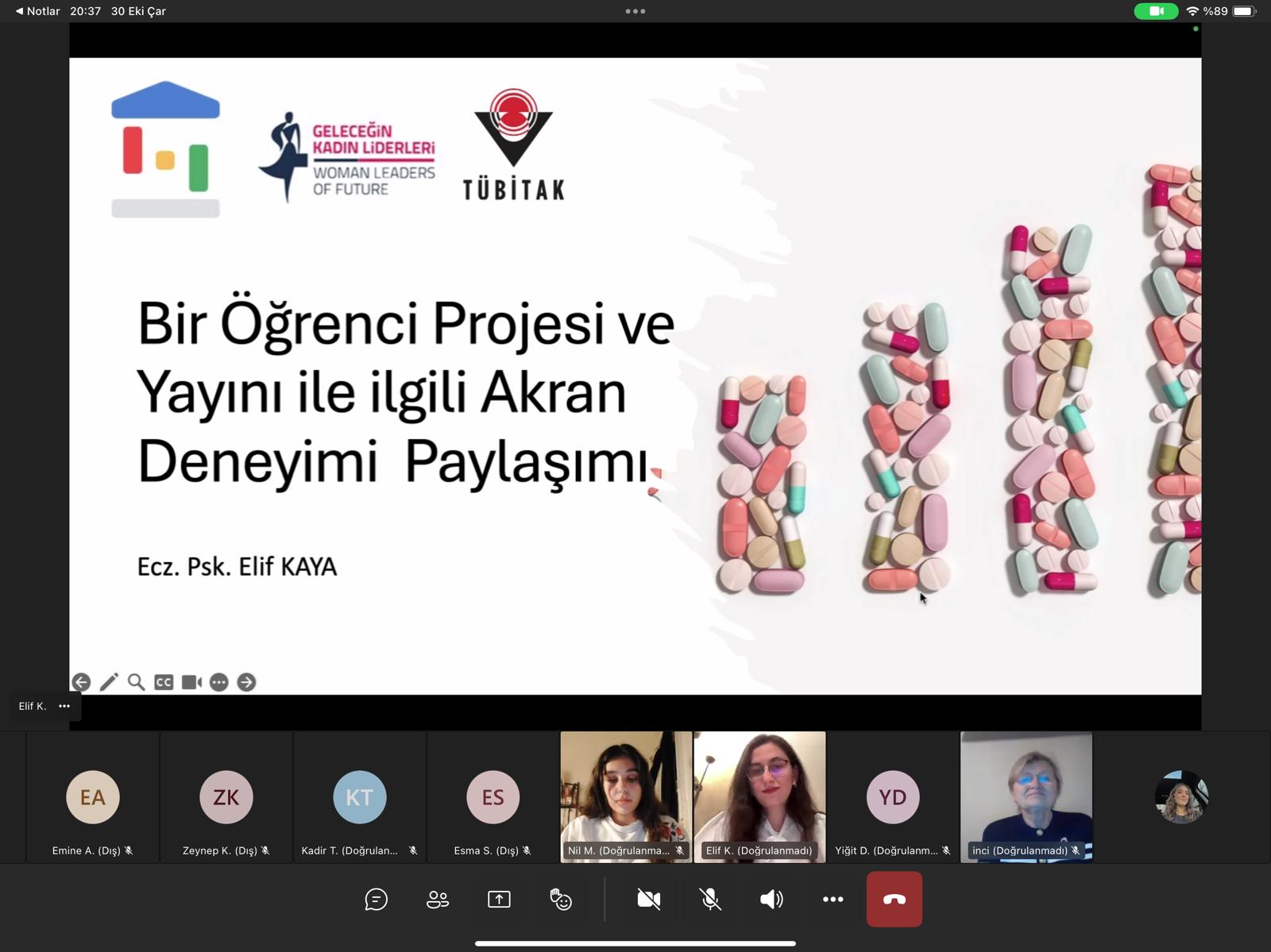Select Emine A. participant tile
Viewport: 1271px width, 952px height.
click(x=93, y=797)
